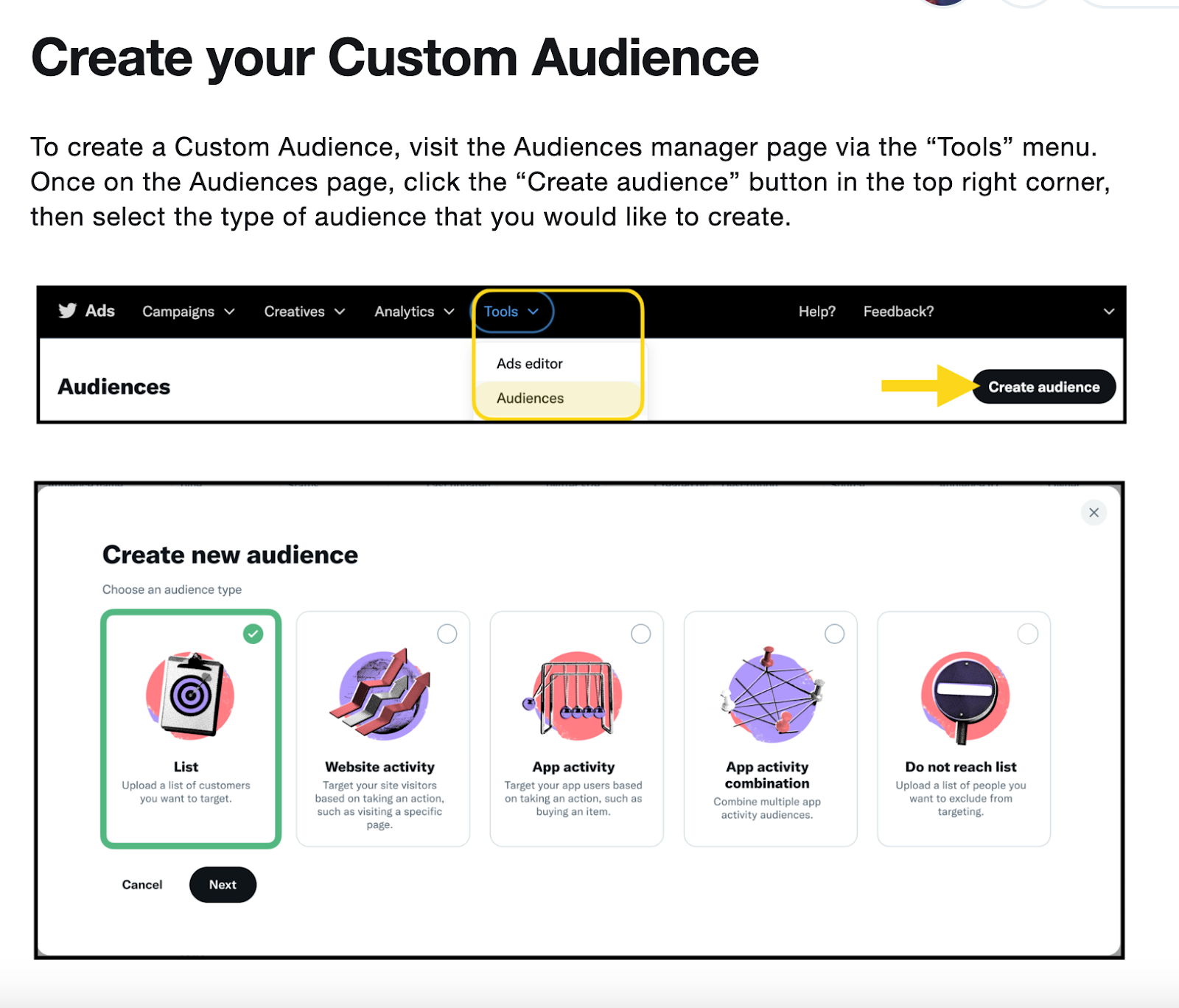Open Ads editor from the Tools menu
This screenshot has width=1179, height=1008.
click(529, 363)
